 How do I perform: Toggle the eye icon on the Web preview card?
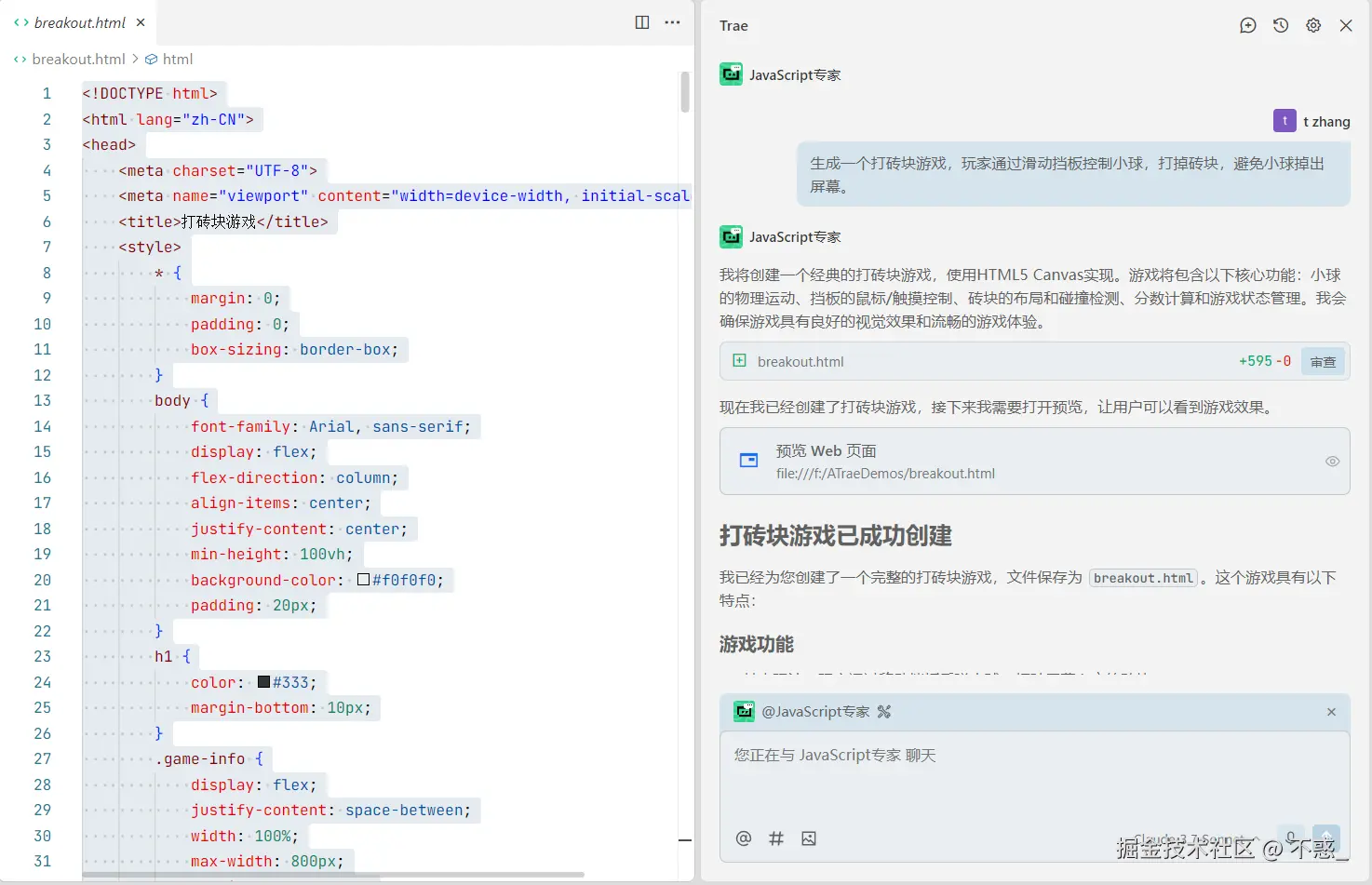(1332, 462)
